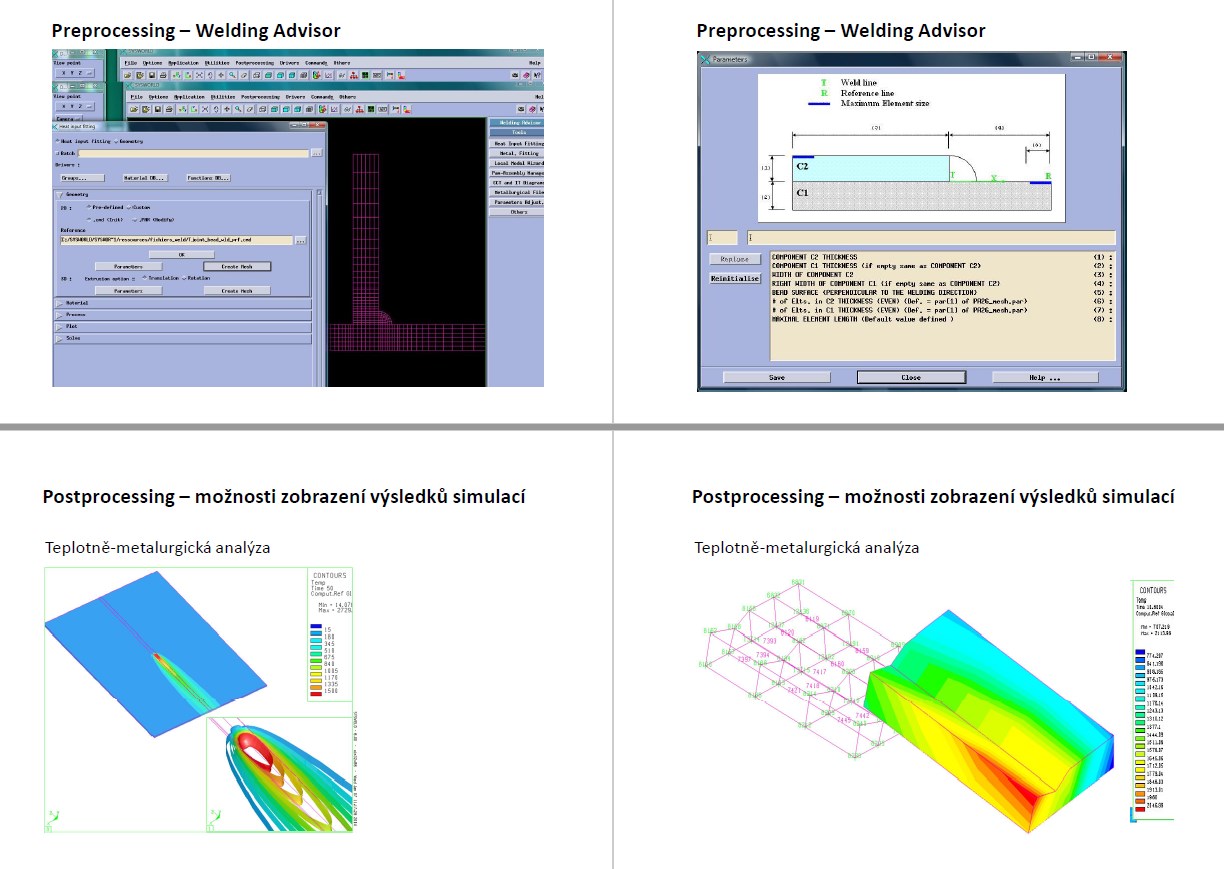The height and width of the screenshot is (869, 1224).
Task: Select the .PAR (Modify) radio button
Action: pyautogui.click(x=135, y=220)
